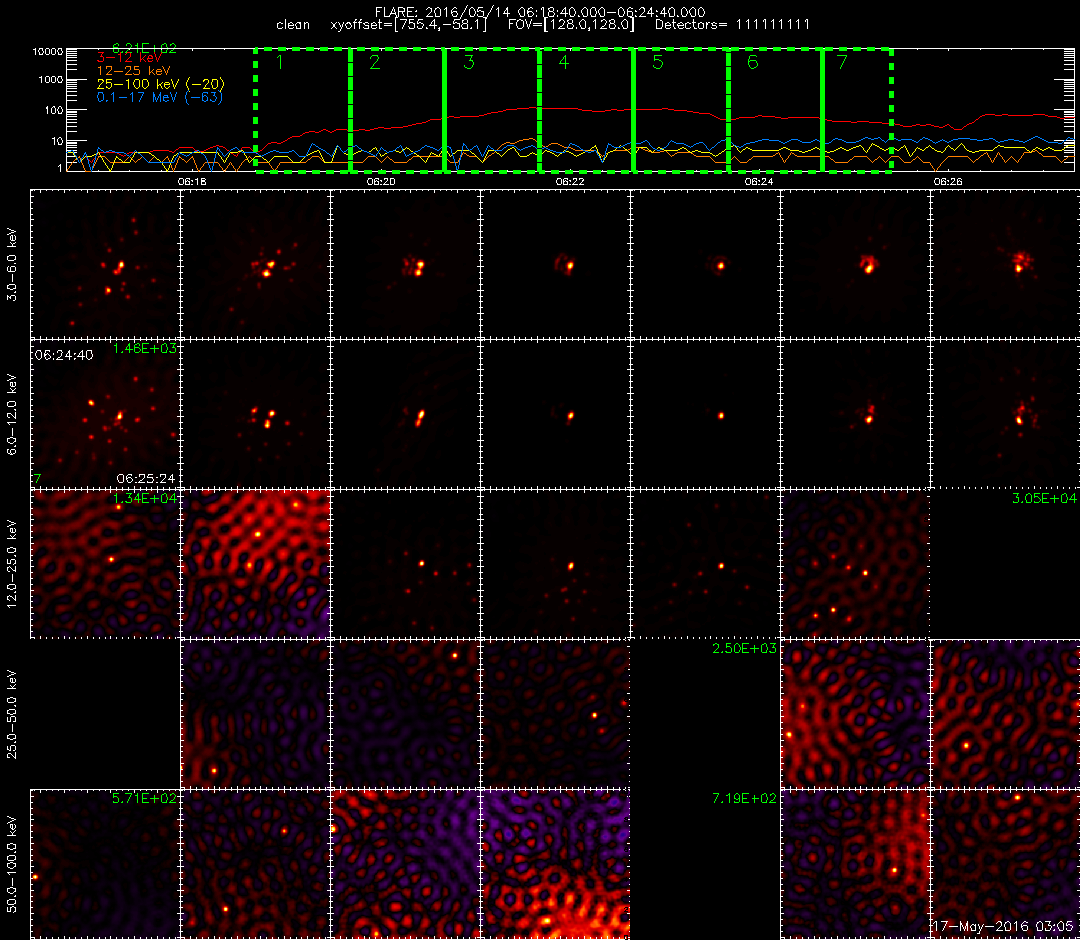Open second image in 12.0-25.0 keV row
Image resolution: width=1080 pixels, height=940 pixels.
[x=255, y=564]
